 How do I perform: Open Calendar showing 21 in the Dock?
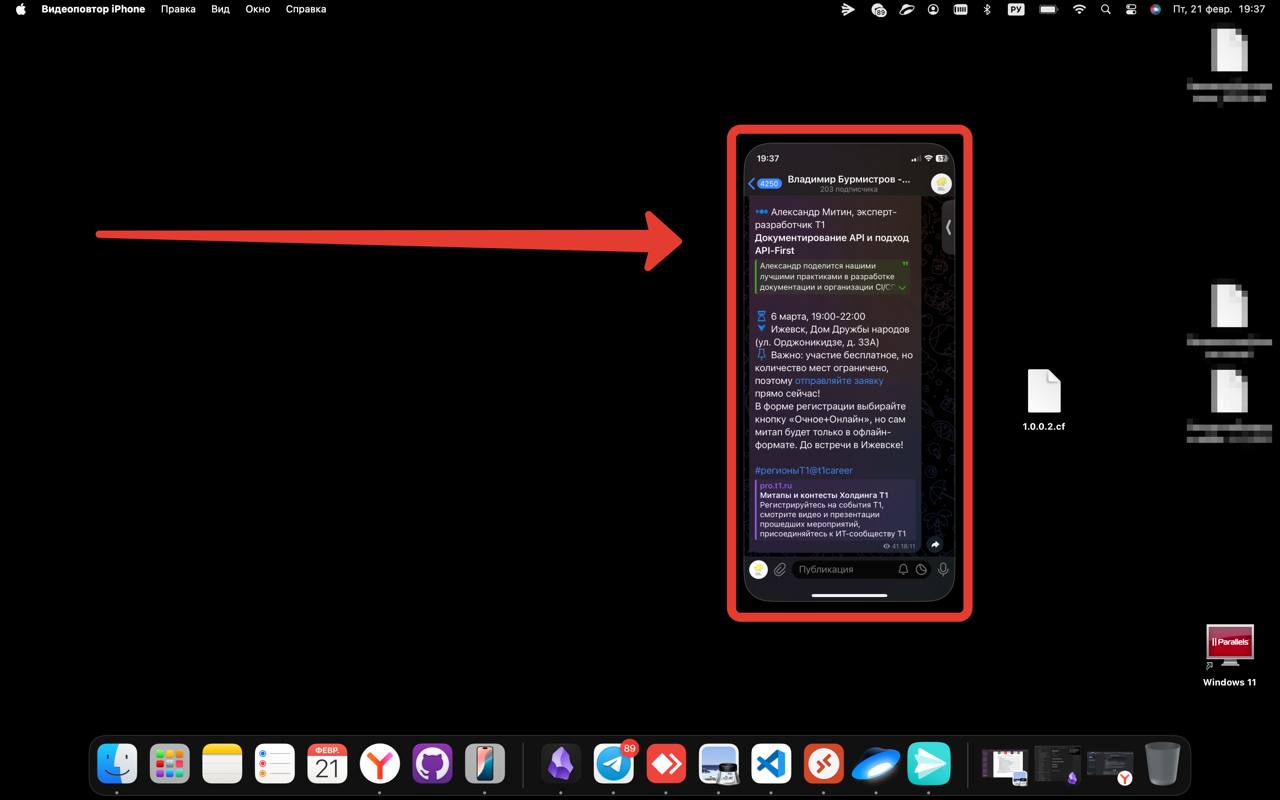coord(327,765)
